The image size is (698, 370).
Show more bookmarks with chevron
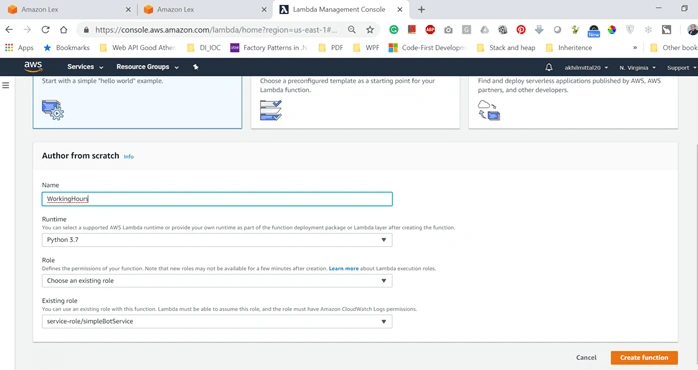(635, 48)
